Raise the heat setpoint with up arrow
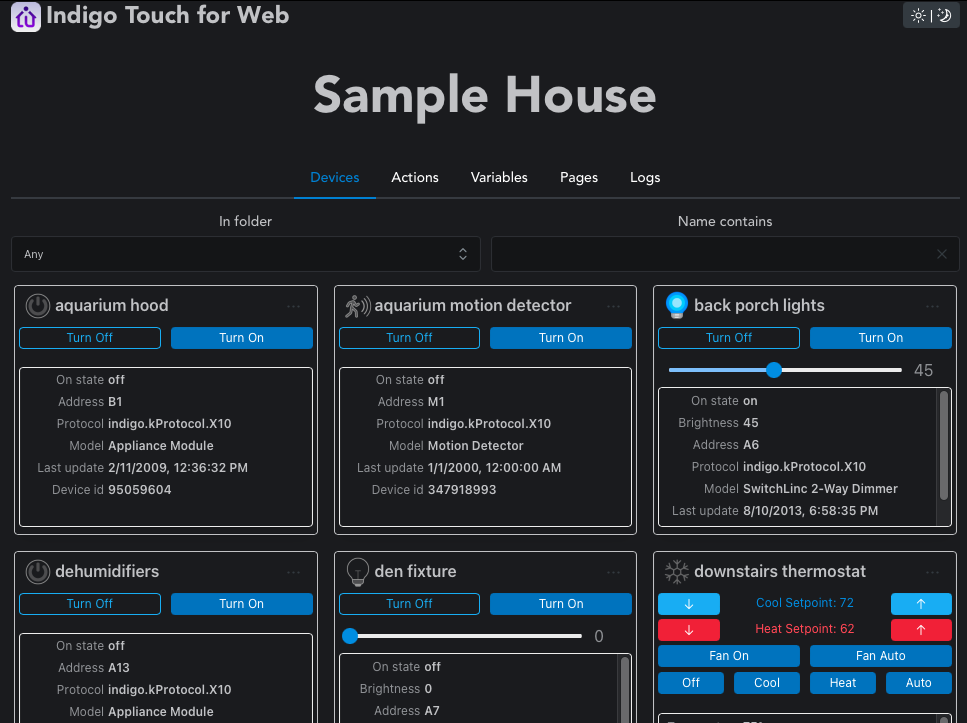 click(921, 630)
